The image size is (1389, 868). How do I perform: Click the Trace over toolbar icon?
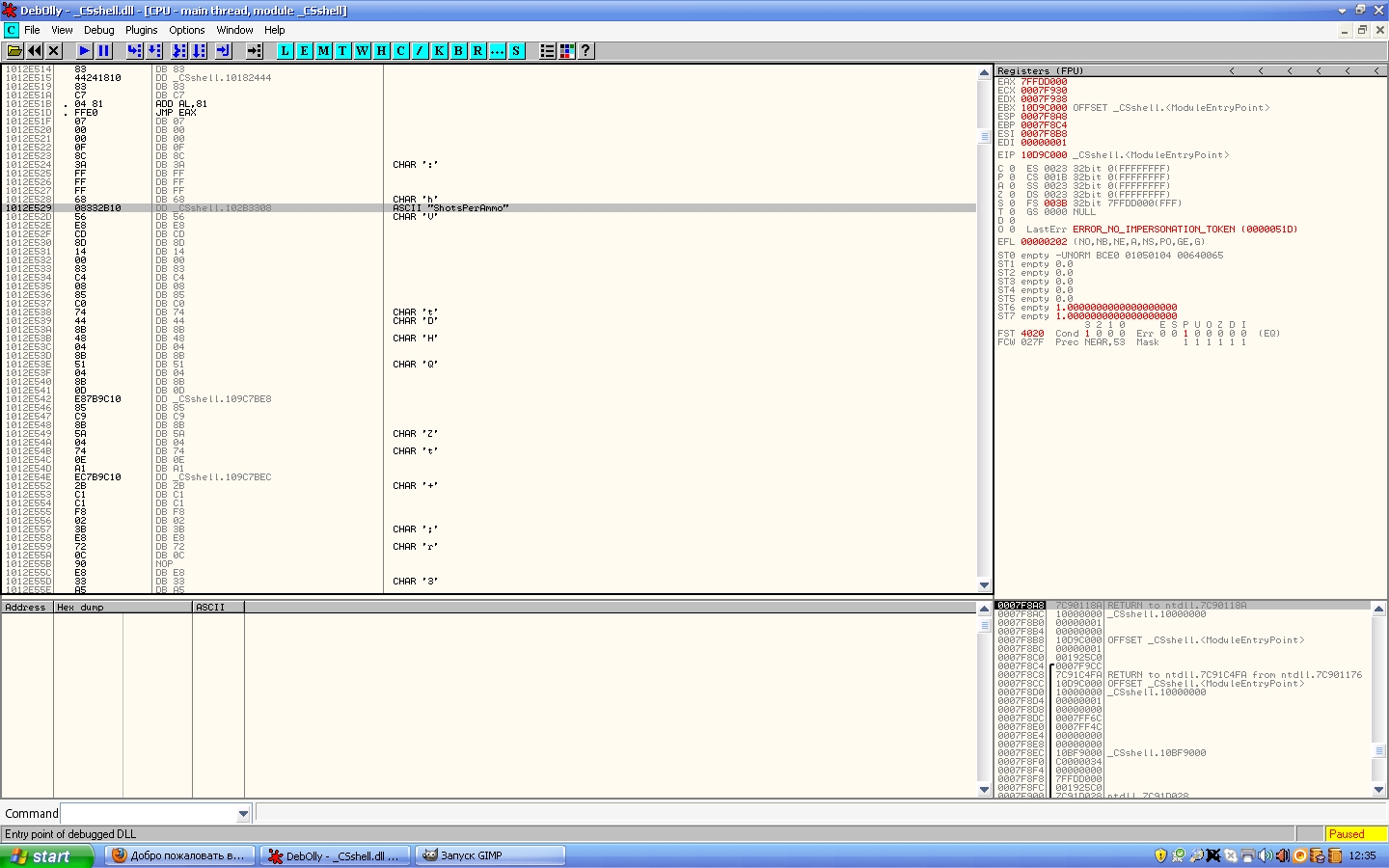[199, 51]
